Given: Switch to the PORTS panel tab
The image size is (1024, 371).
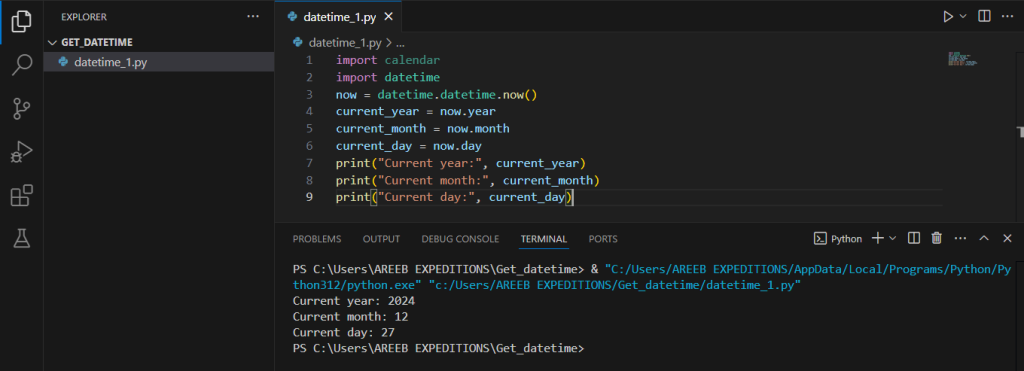Looking at the screenshot, I should click(603, 239).
